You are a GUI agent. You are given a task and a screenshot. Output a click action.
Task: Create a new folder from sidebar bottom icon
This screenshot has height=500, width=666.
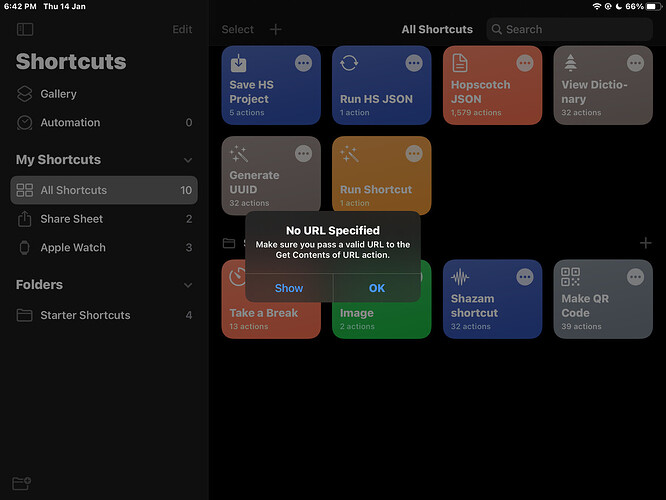tap(22, 483)
